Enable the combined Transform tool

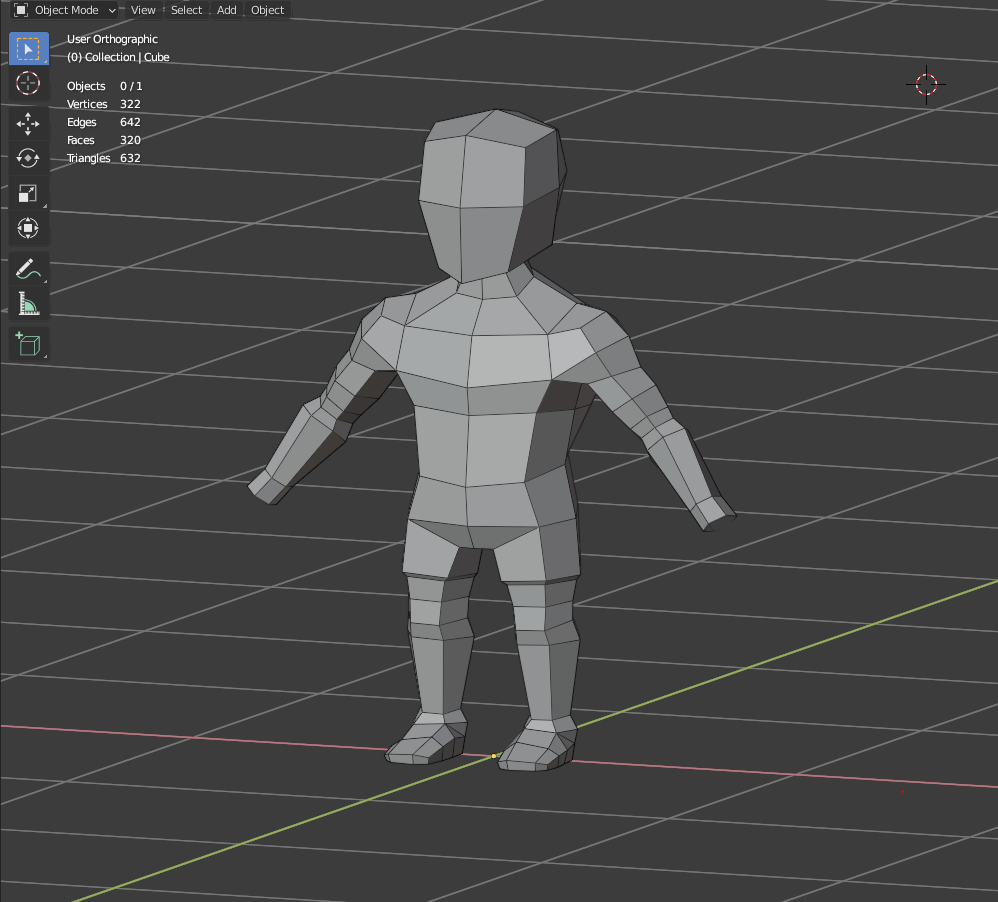pos(28,228)
